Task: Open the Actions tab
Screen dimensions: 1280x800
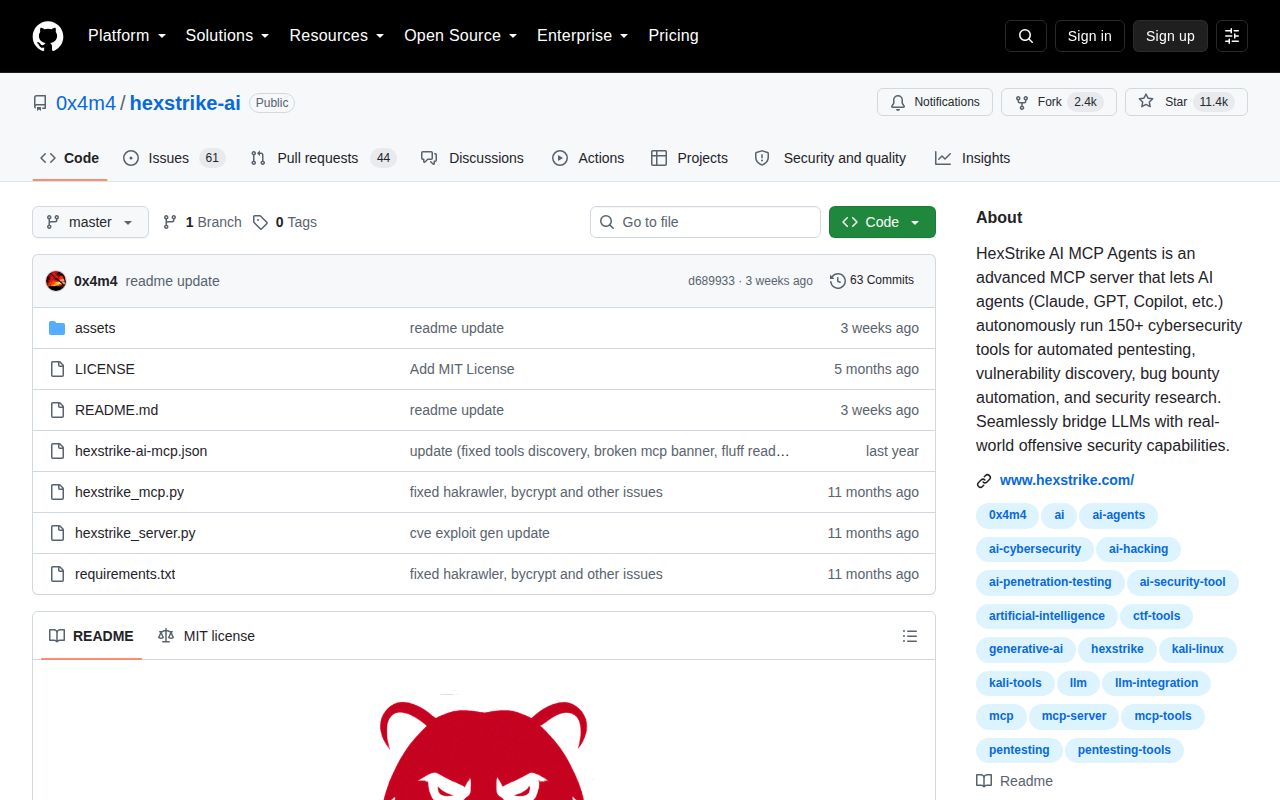Action: [x=588, y=158]
